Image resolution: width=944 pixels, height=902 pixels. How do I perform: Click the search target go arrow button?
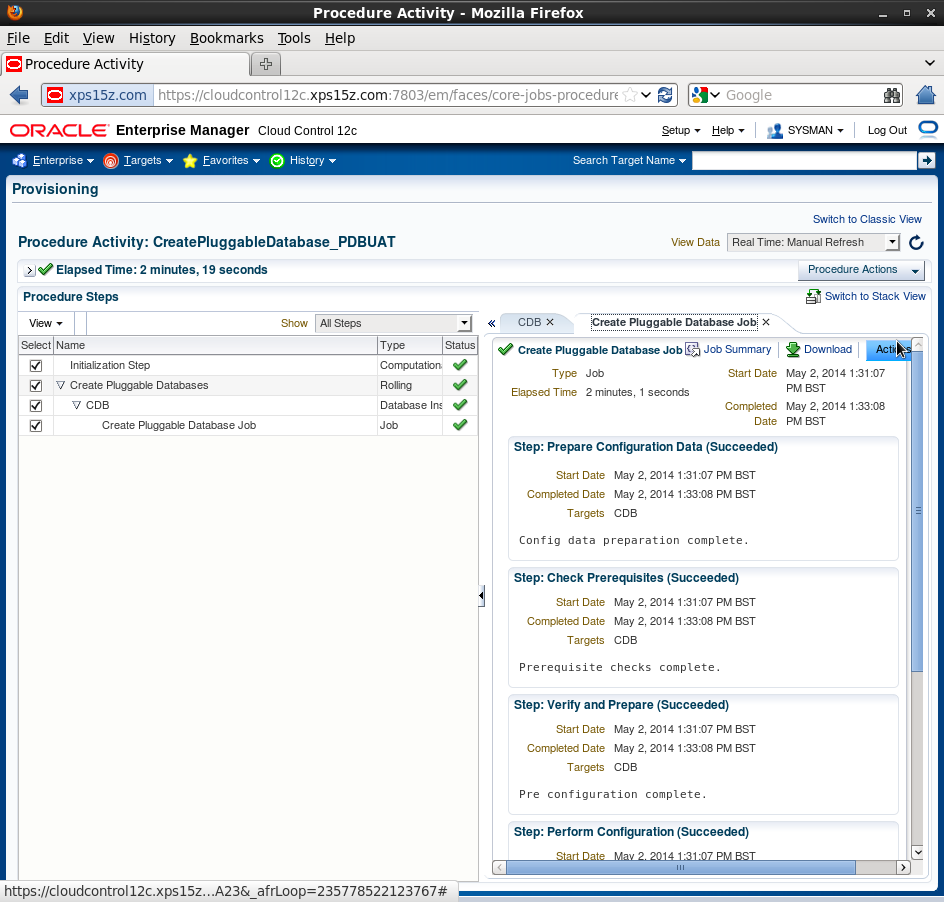pos(927,160)
